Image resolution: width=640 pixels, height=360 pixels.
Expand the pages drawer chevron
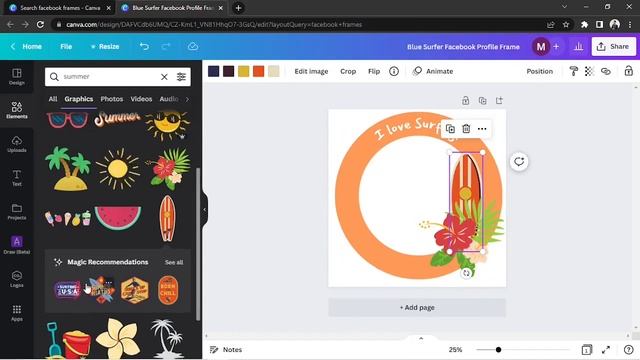421,338
